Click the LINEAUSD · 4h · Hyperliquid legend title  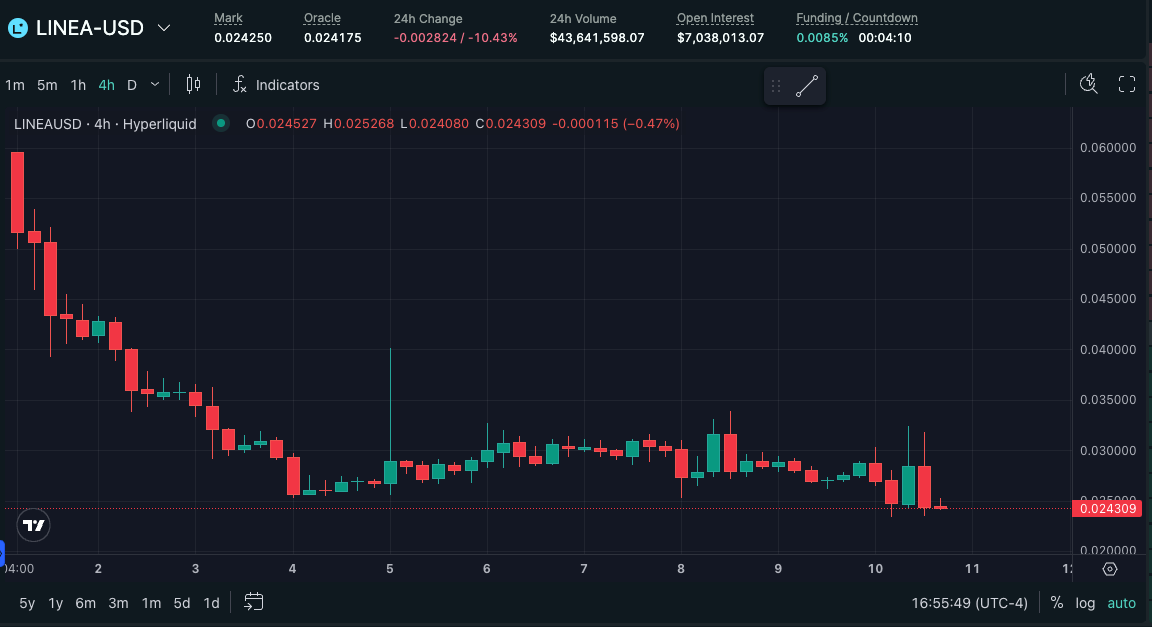tap(105, 123)
